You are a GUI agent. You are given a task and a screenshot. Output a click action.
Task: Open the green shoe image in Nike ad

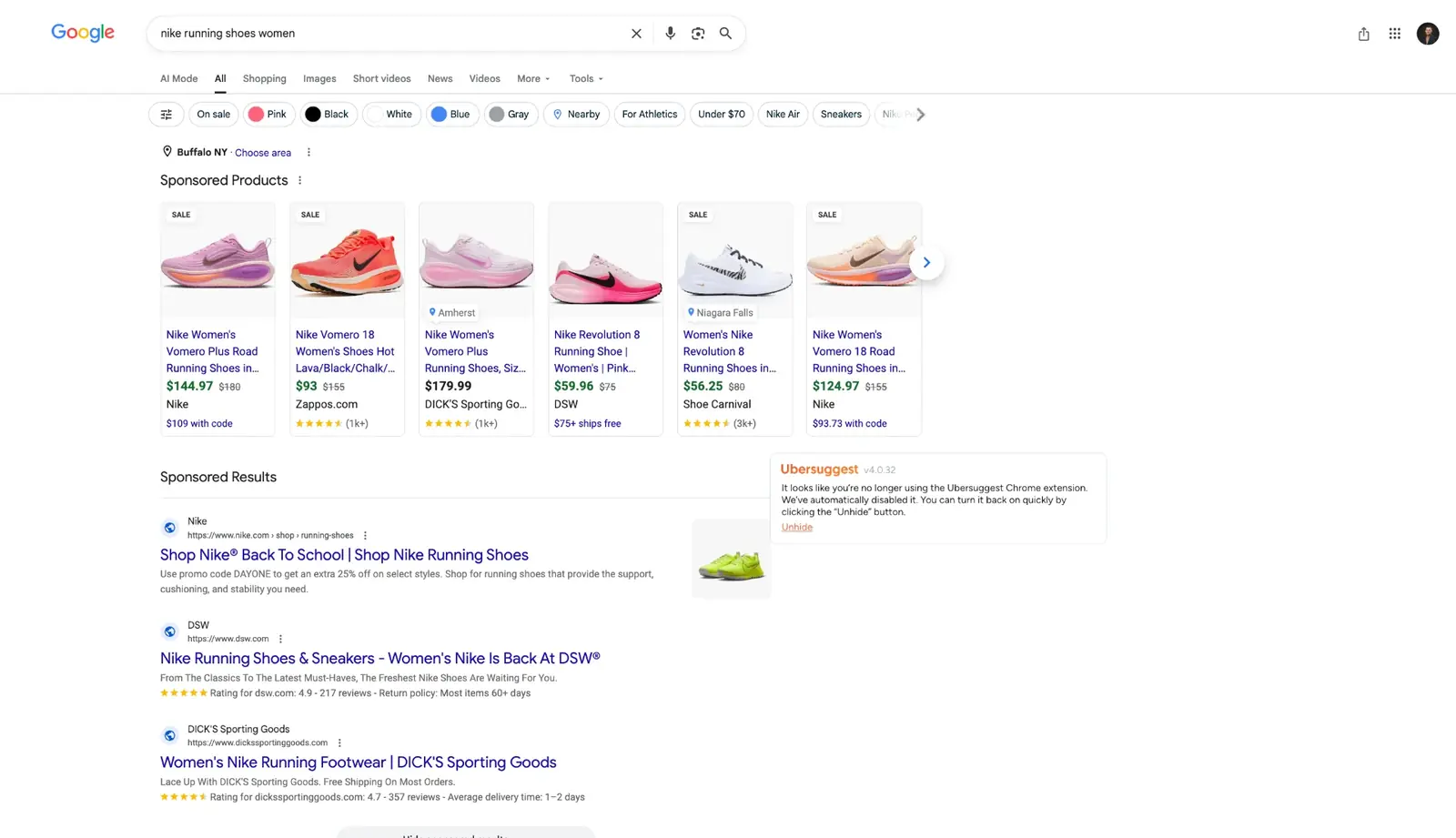point(731,559)
